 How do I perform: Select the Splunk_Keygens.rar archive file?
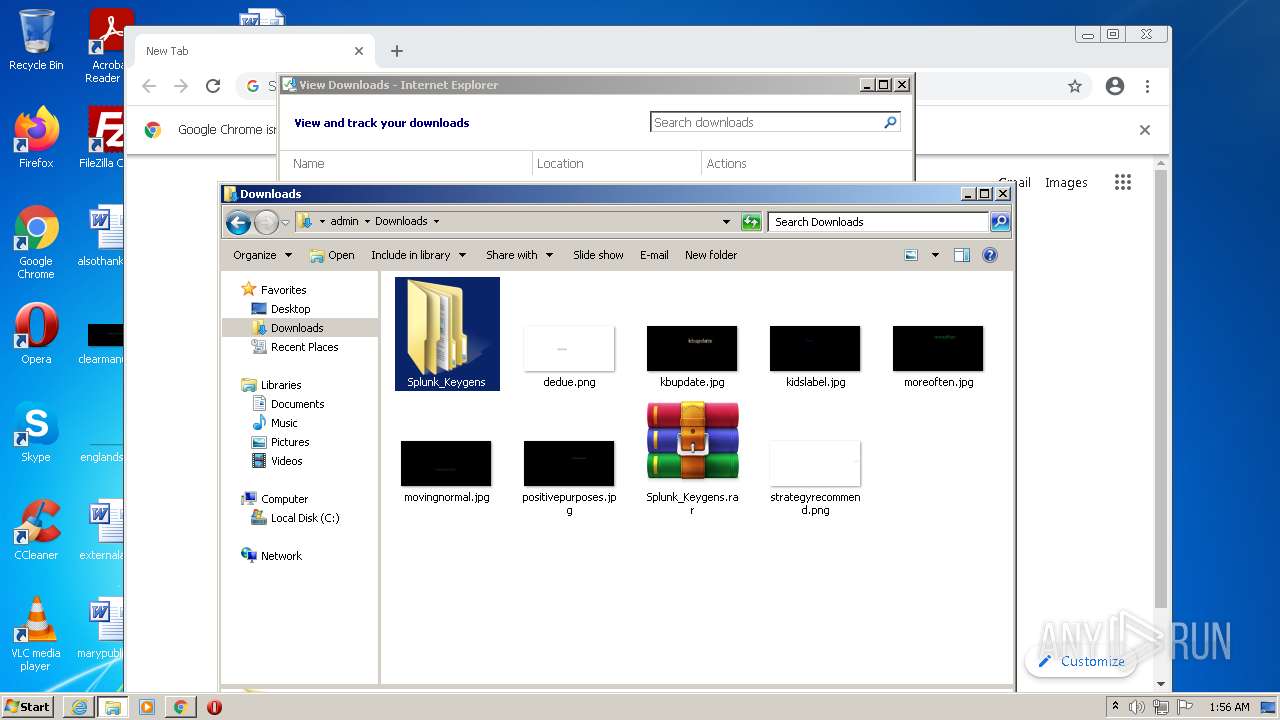[692, 457]
